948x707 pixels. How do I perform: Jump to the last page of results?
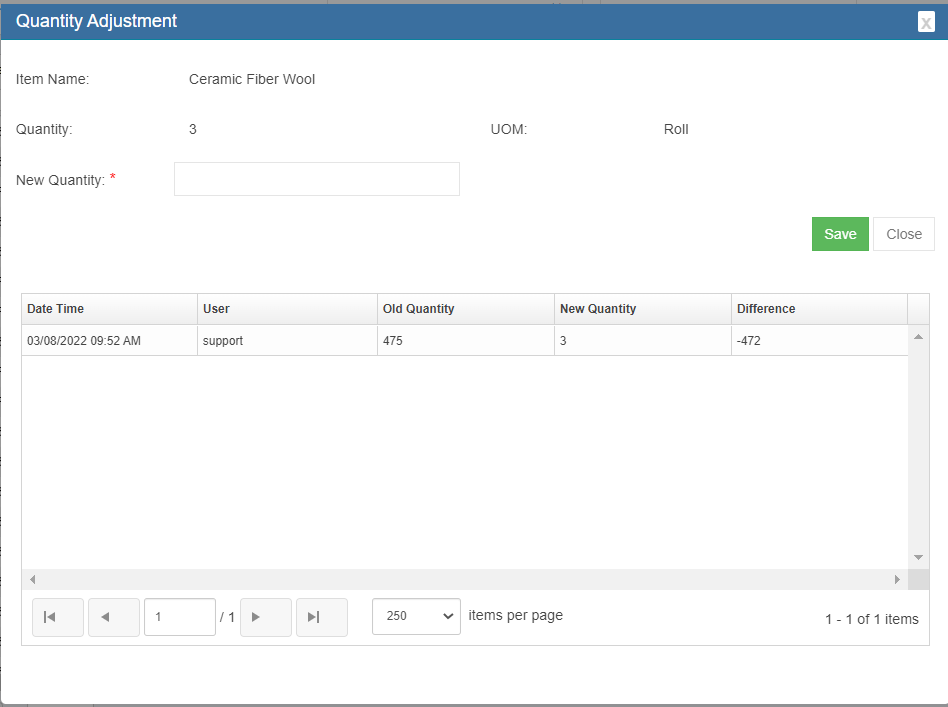tap(322, 617)
